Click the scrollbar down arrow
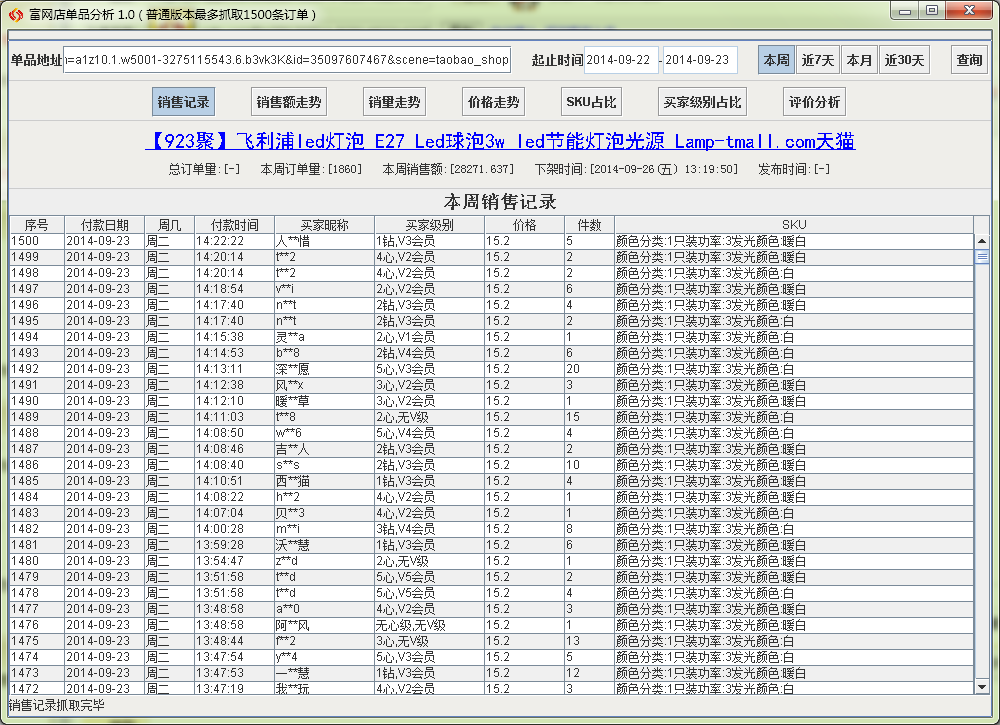 tap(982, 687)
